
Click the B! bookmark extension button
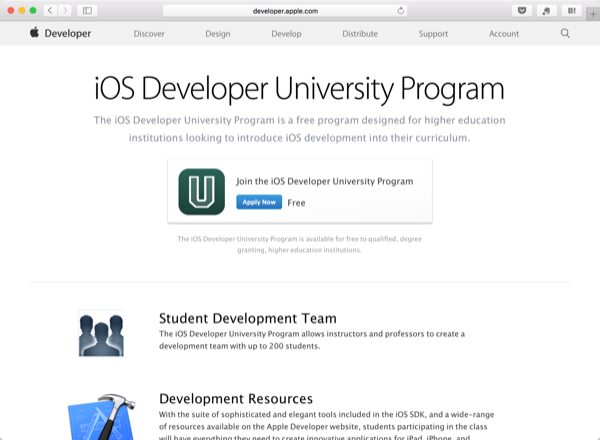pyautogui.click(x=571, y=10)
